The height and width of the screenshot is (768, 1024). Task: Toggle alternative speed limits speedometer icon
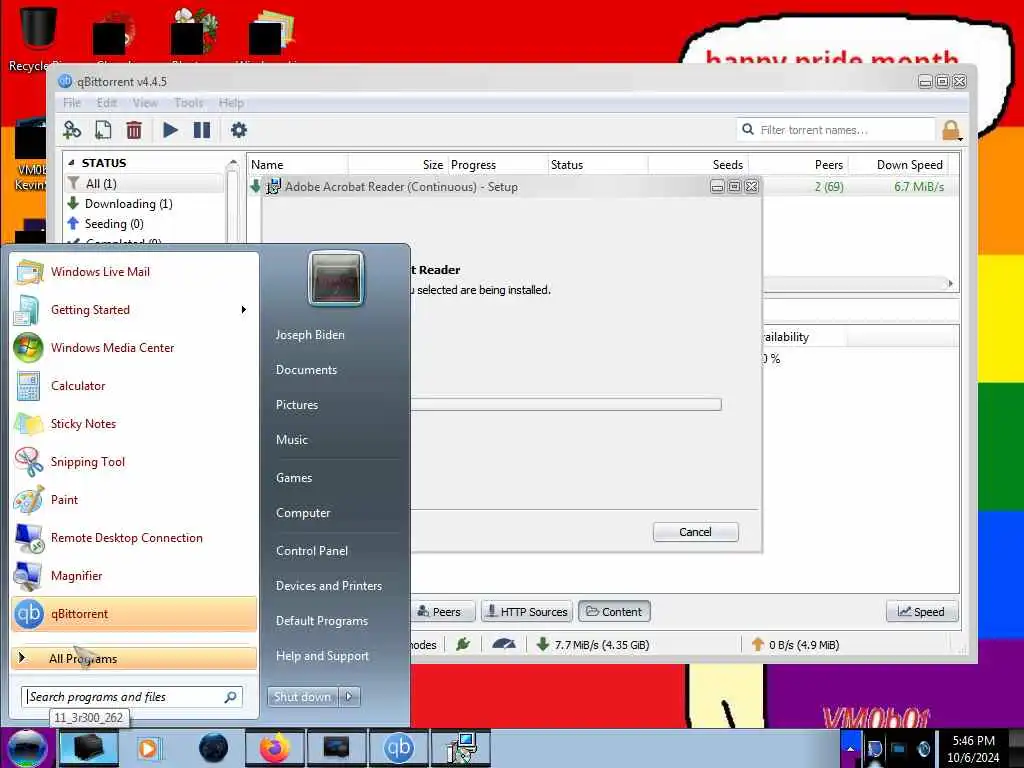pyautogui.click(x=504, y=645)
